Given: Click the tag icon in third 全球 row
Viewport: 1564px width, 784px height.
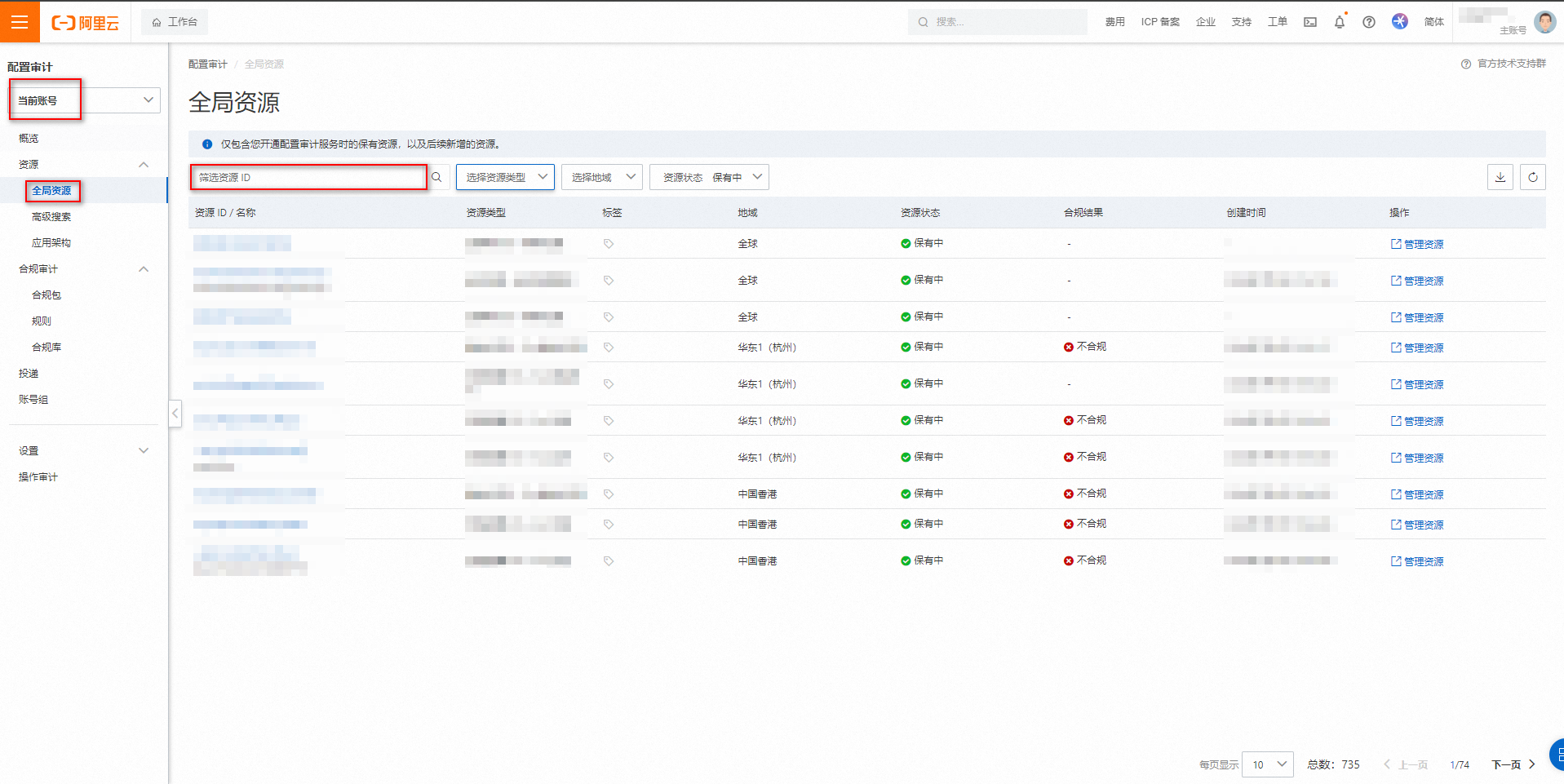Looking at the screenshot, I should [609, 317].
